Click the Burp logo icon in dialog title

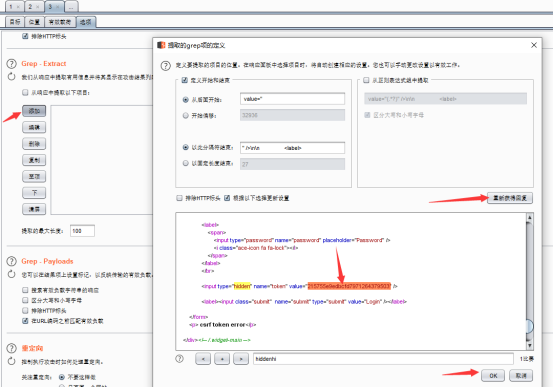click(161, 45)
